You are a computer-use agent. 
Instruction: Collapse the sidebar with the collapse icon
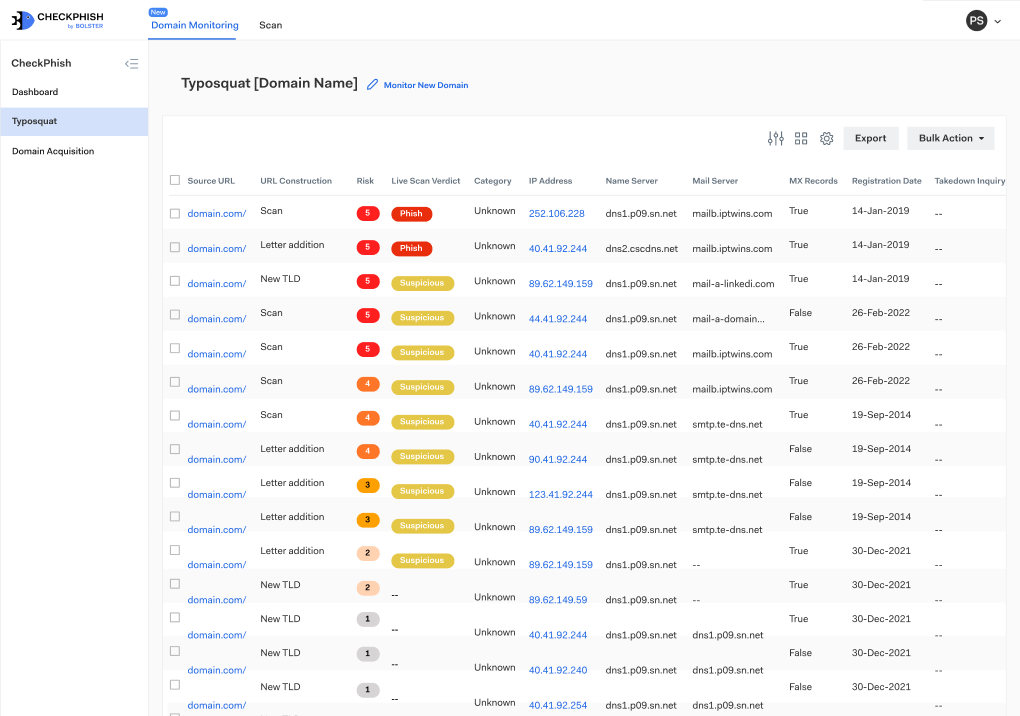pos(131,64)
